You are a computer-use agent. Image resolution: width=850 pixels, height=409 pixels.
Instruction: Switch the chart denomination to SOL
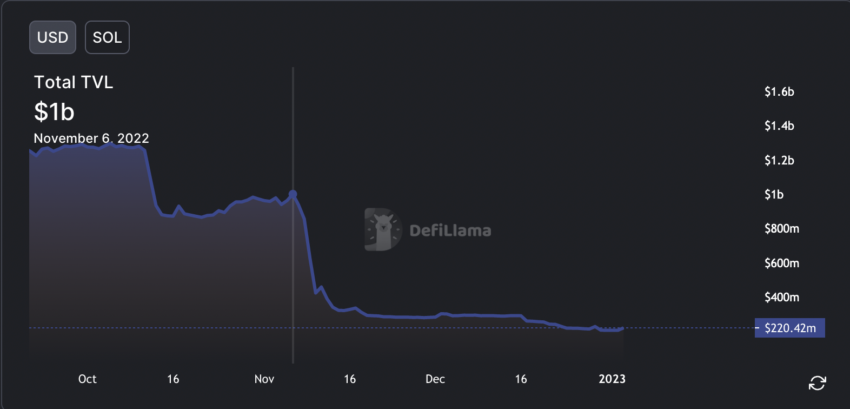(107, 37)
